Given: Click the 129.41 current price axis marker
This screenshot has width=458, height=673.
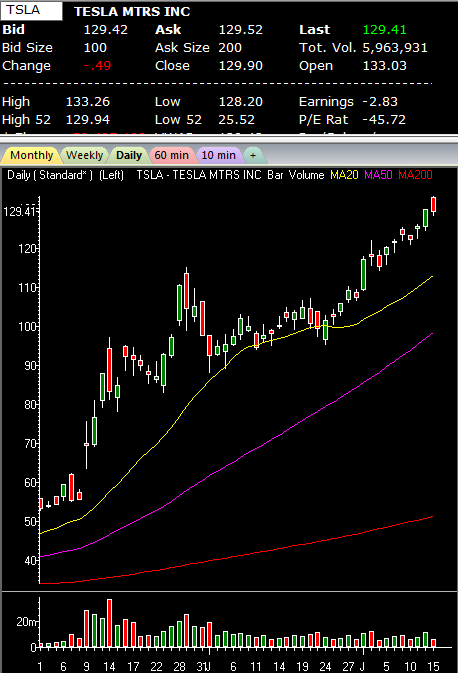Looking at the screenshot, I should point(20,212).
